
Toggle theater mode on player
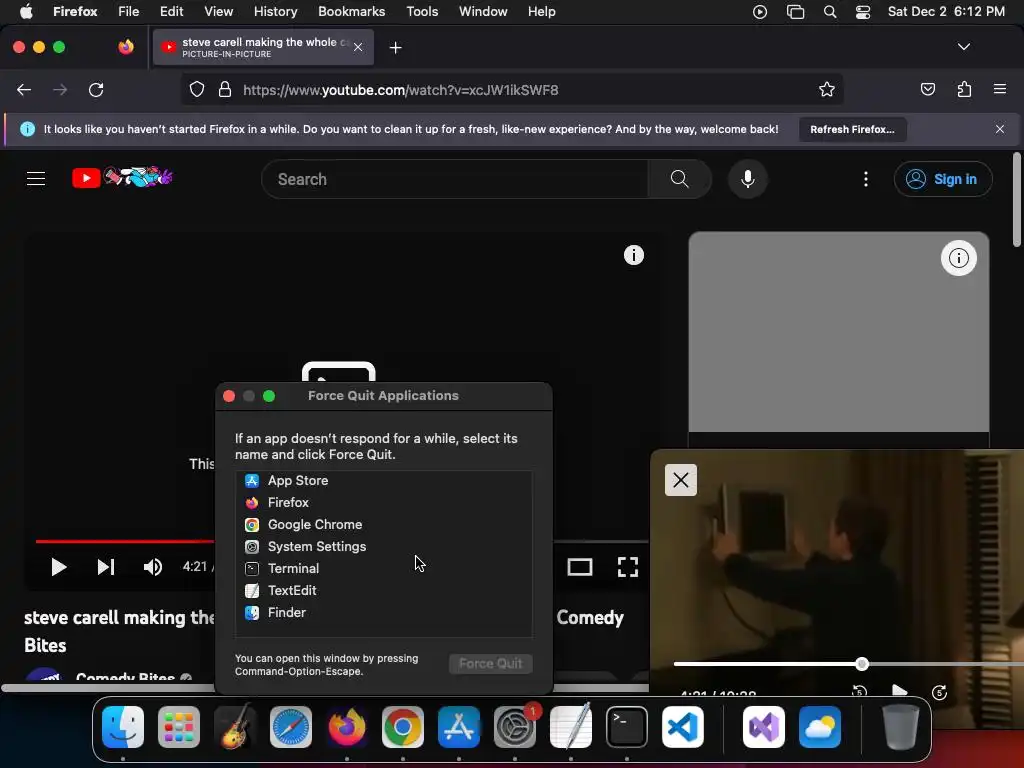580,567
